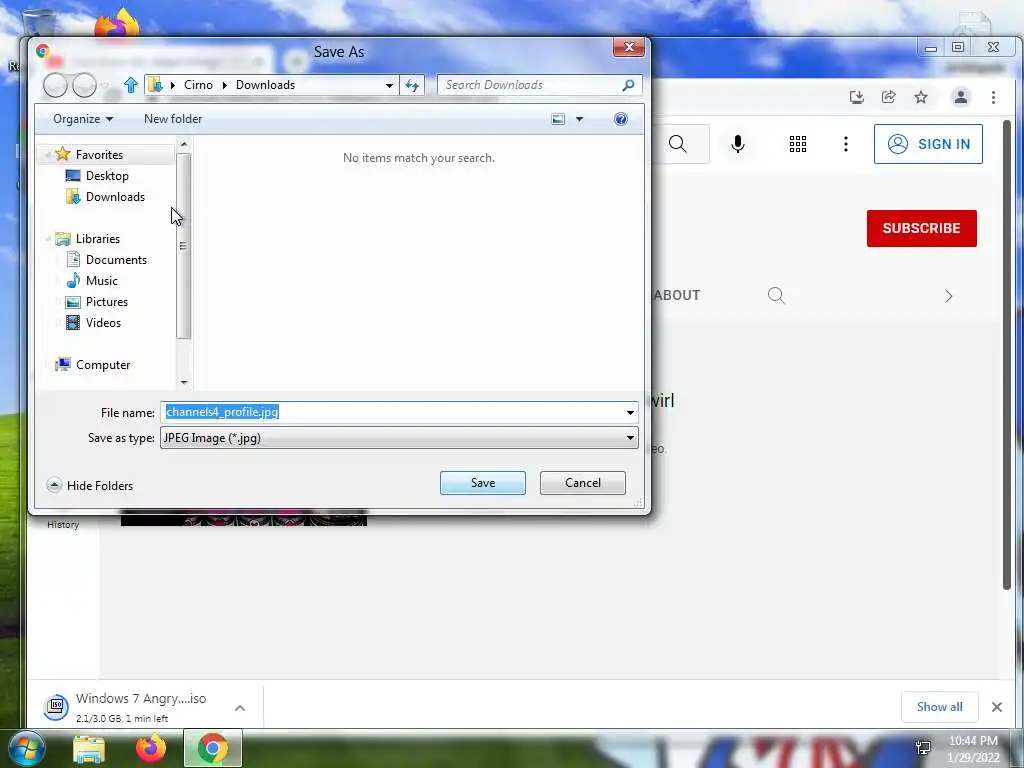Open Documents library
Image resolution: width=1024 pixels, height=768 pixels.
click(116, 259)
